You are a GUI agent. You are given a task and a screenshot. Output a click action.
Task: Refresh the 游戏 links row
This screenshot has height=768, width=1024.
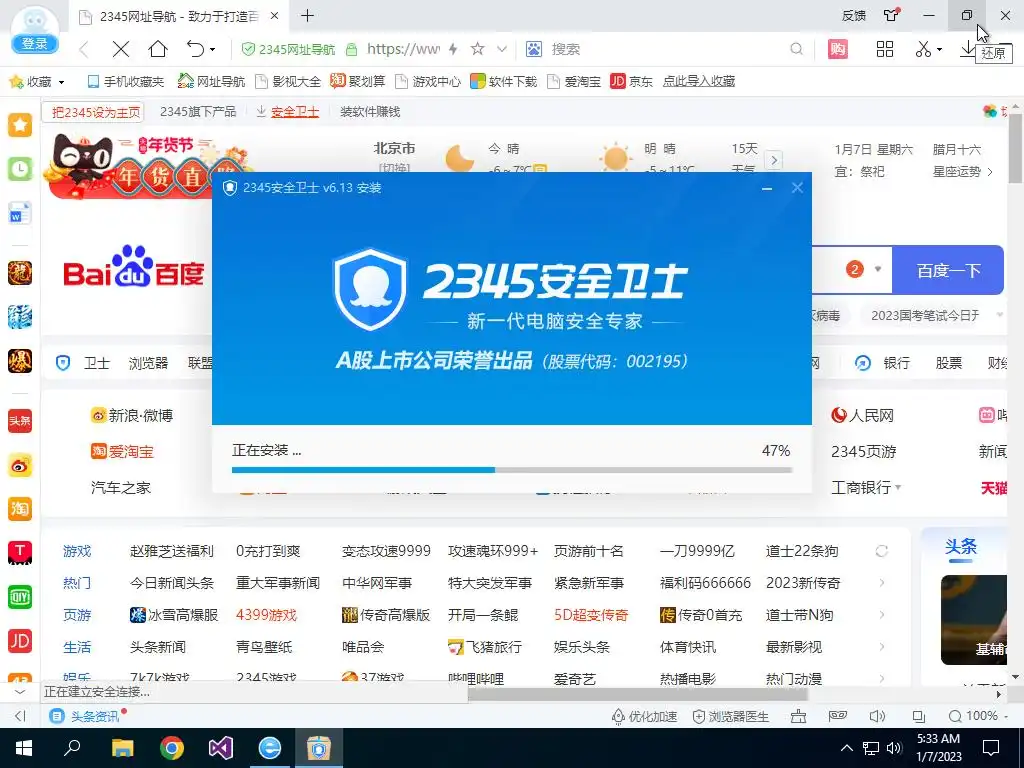pos(882,551)
